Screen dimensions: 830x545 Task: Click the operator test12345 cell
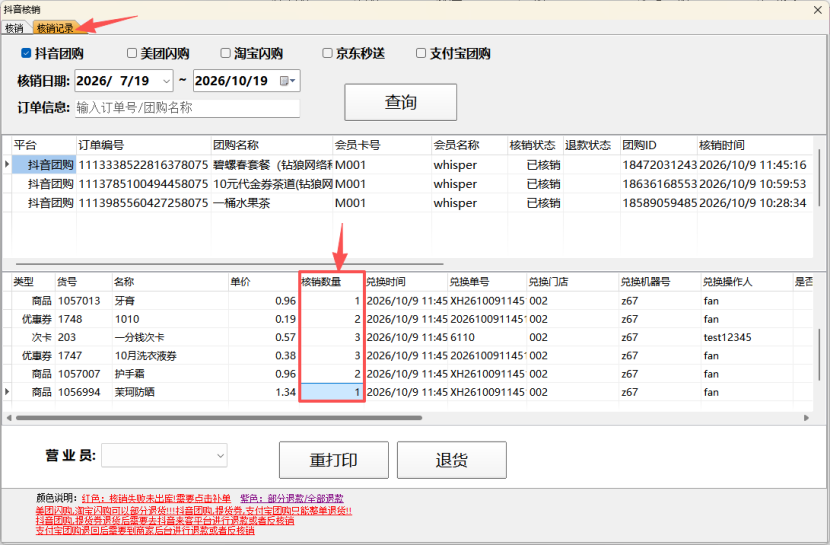[x=746, y=338]
